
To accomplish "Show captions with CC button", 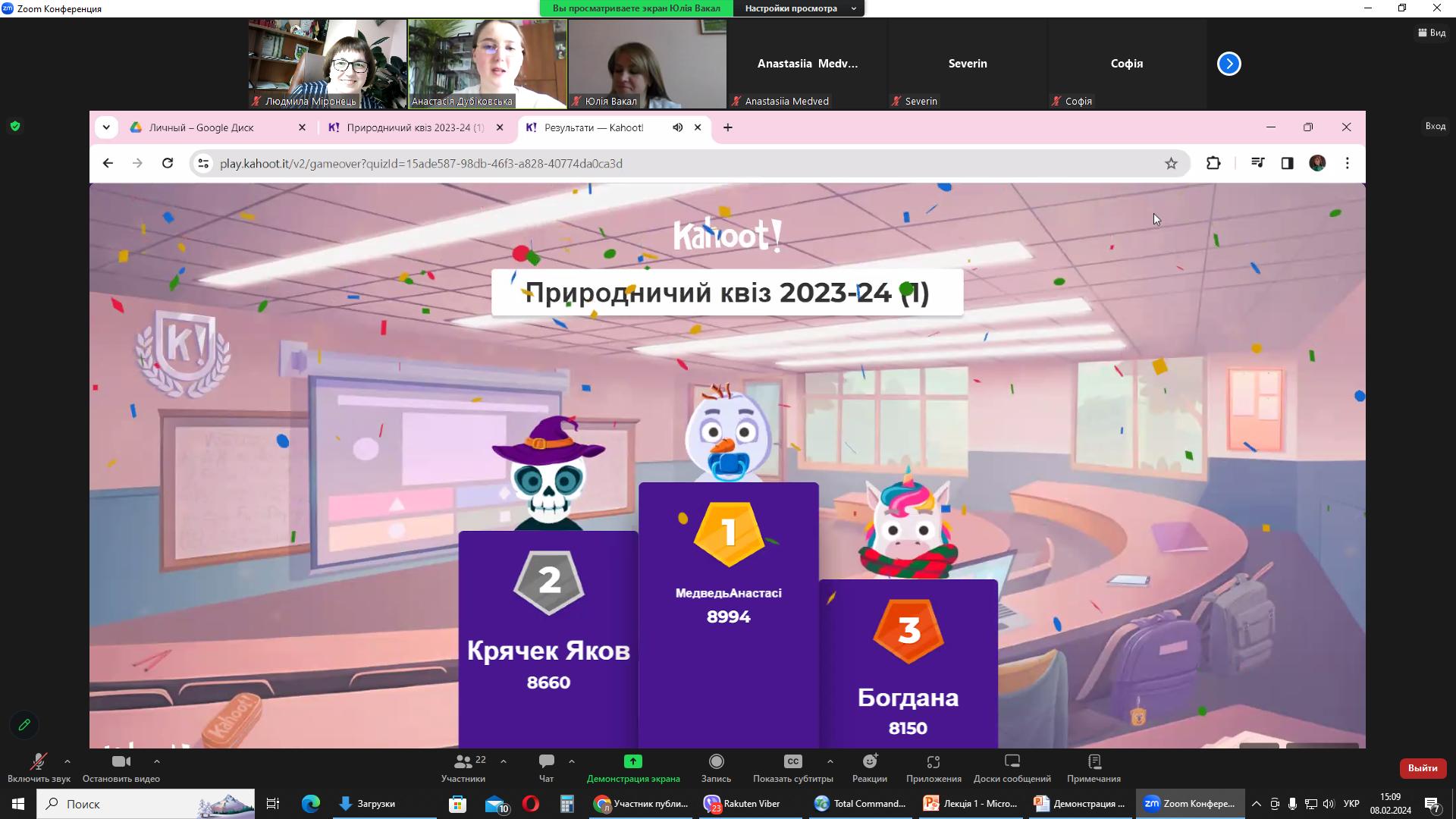I will [x=792, y=767].
